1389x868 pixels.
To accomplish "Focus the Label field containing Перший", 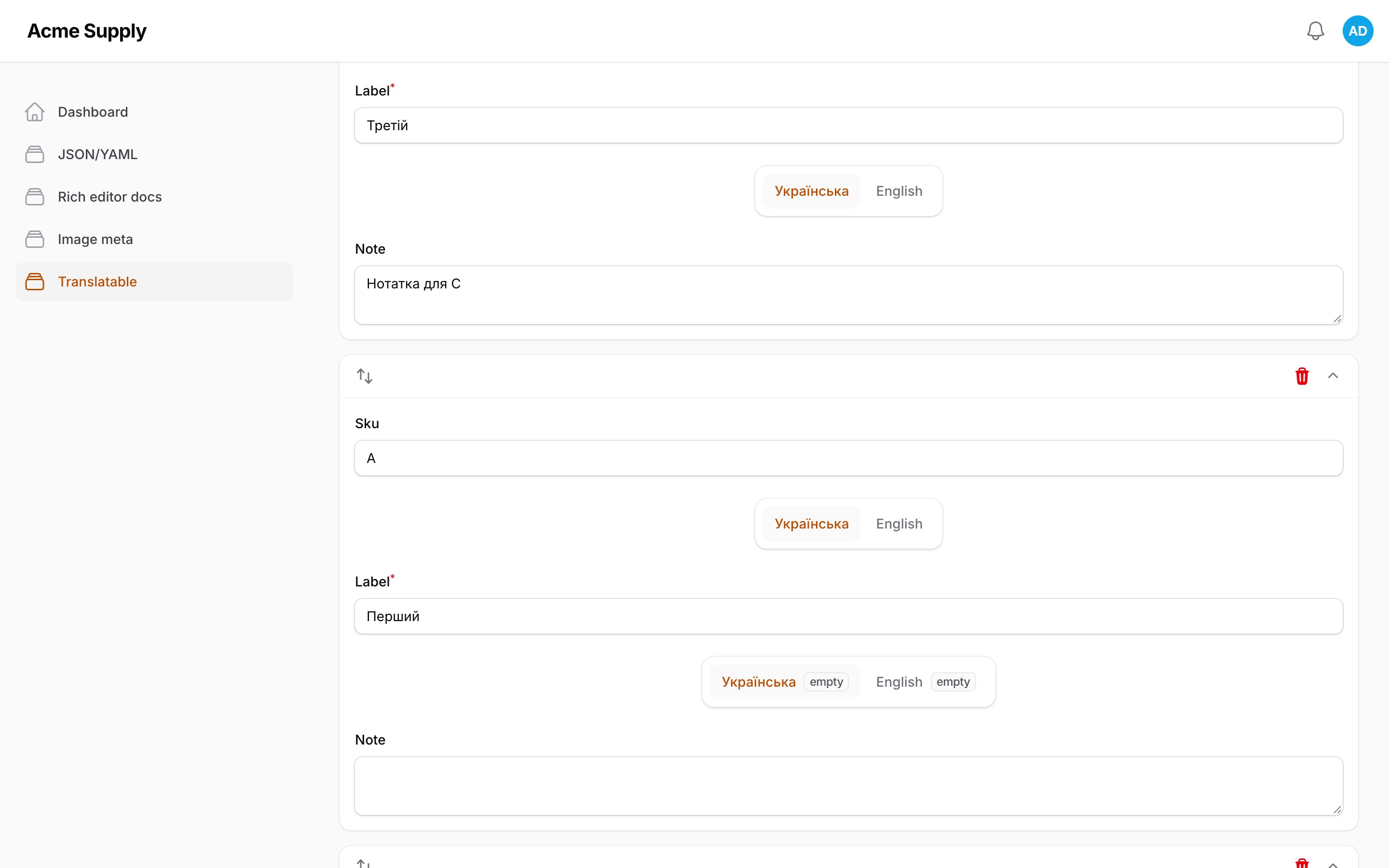I will click(848, 617).
